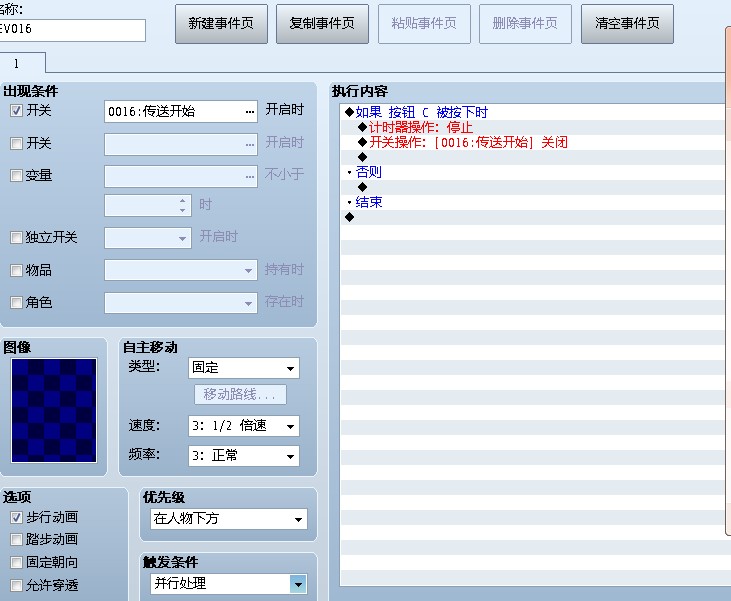Open the 变量 picker ellipsis
Viewport: 731px width, 601px height.
(250, 177)
